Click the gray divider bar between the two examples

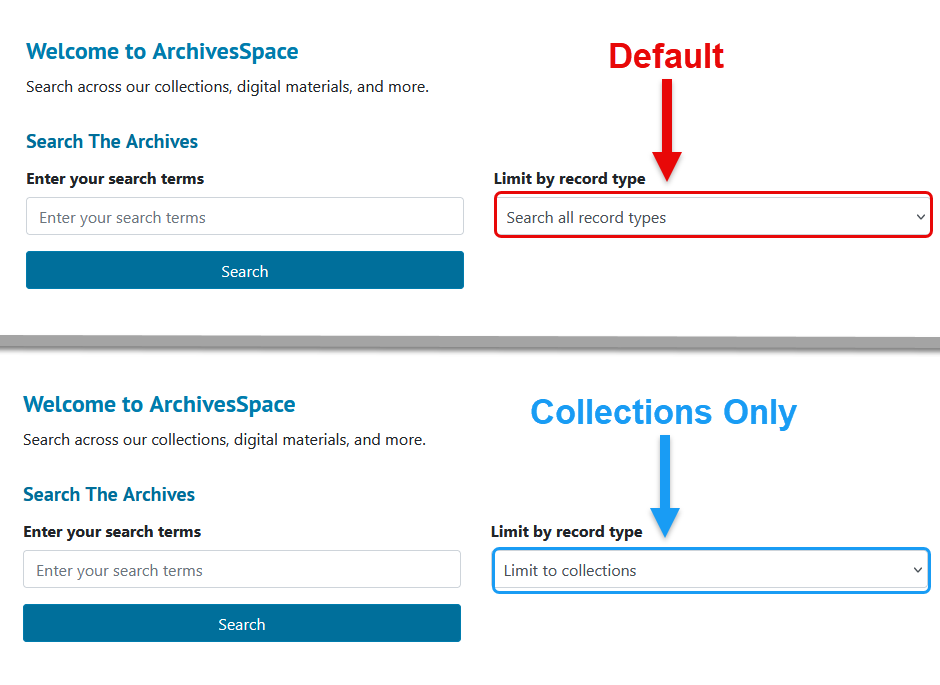pyautogui.click(x=470, y=342)
